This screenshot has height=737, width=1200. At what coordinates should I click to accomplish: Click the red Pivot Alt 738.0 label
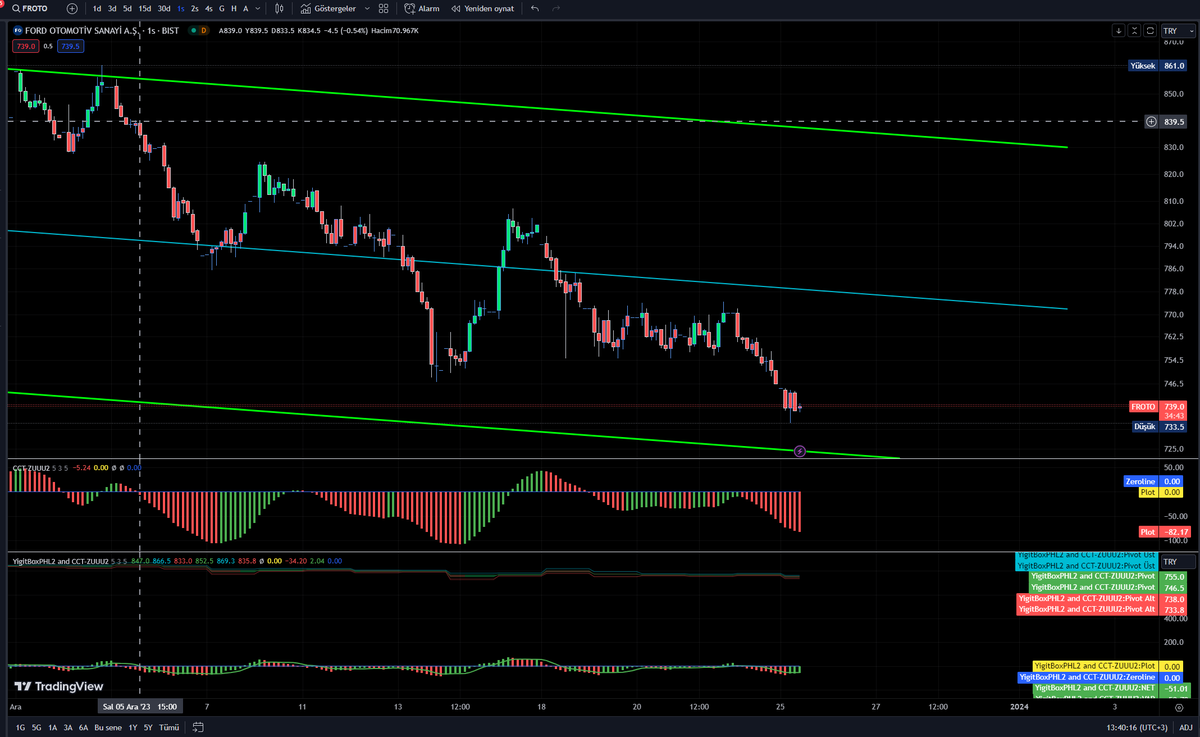click(x=1101, y=598)
